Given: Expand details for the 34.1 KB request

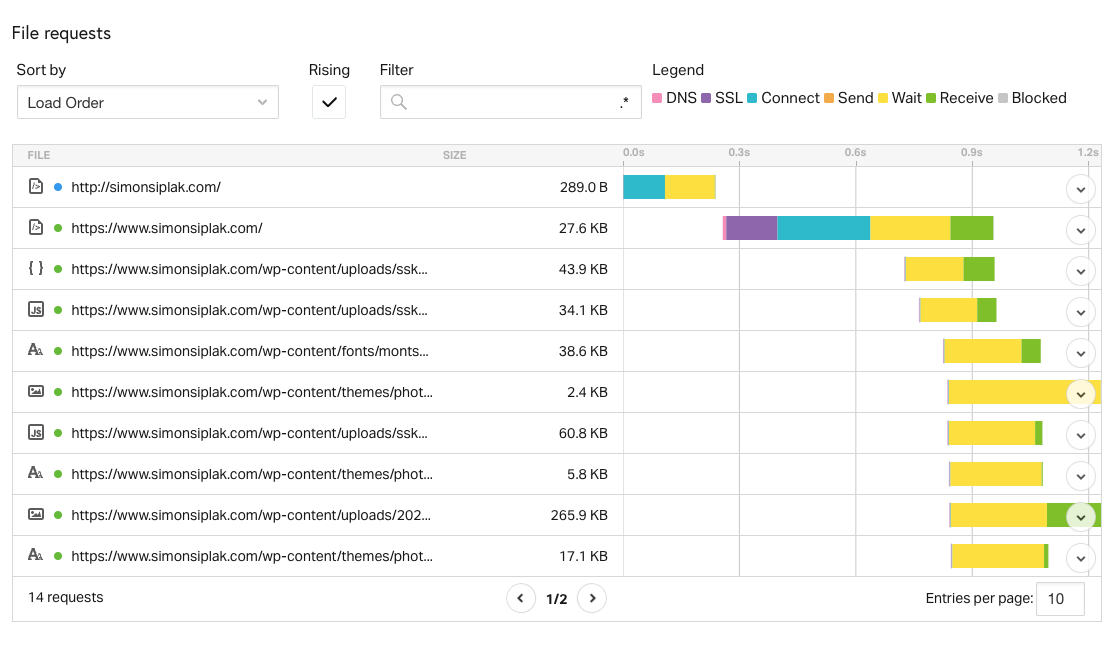Looking at the screenshot, I should pos(1081,312).
